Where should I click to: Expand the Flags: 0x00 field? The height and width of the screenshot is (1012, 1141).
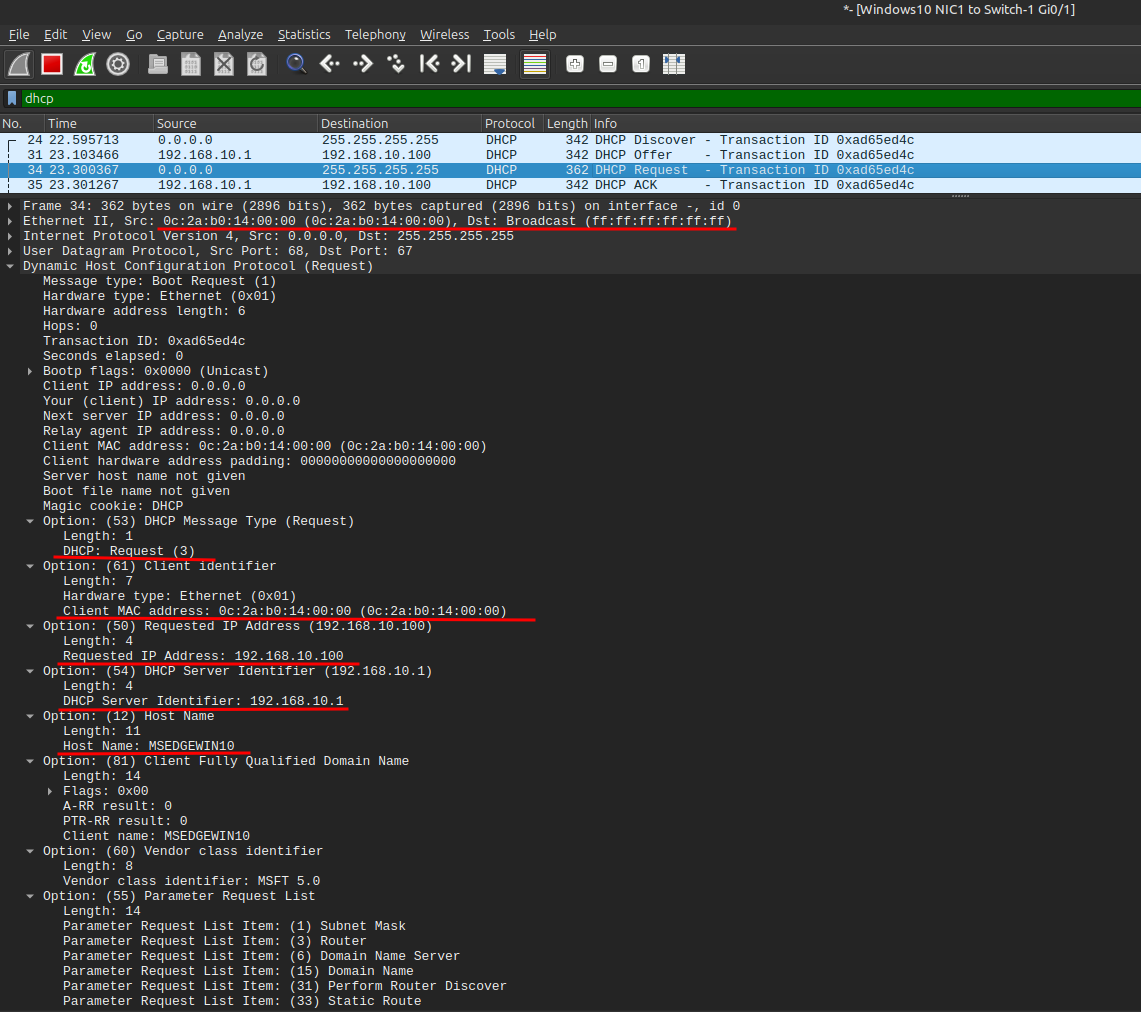(51, 791)
